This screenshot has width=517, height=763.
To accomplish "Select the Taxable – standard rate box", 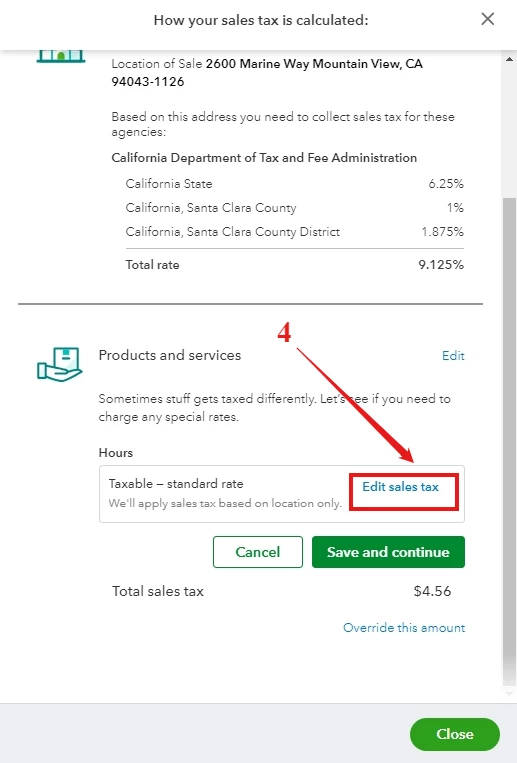I will [x=281, y=494].
